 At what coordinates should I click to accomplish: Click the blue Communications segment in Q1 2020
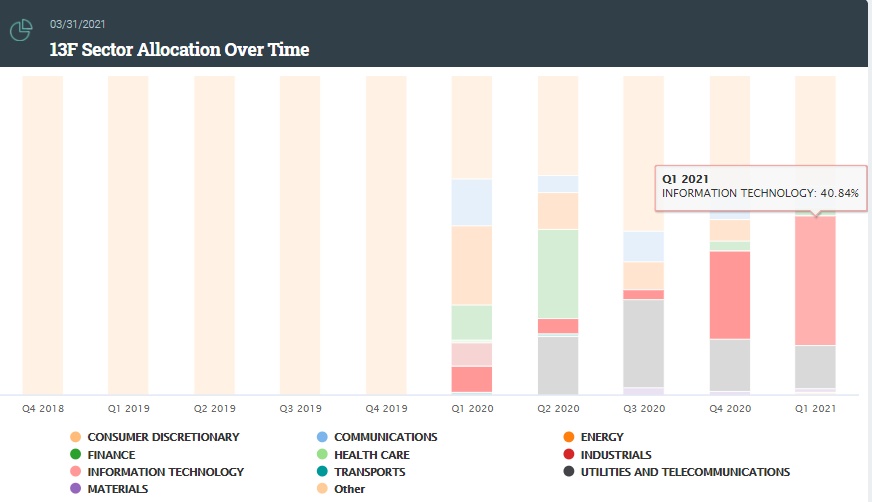(x=472, y=202)
